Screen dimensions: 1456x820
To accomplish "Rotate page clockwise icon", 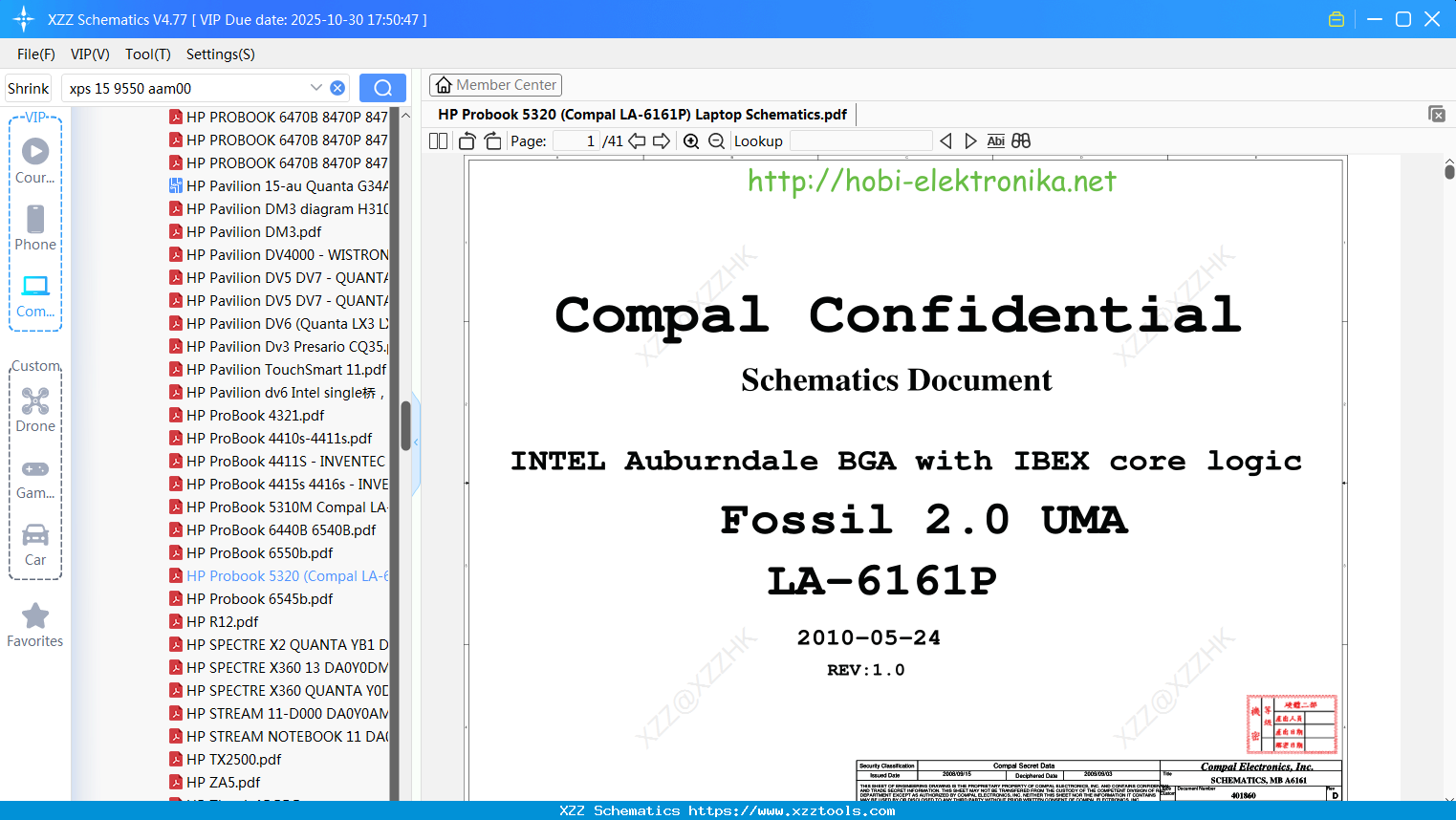I will click(492, 140).
